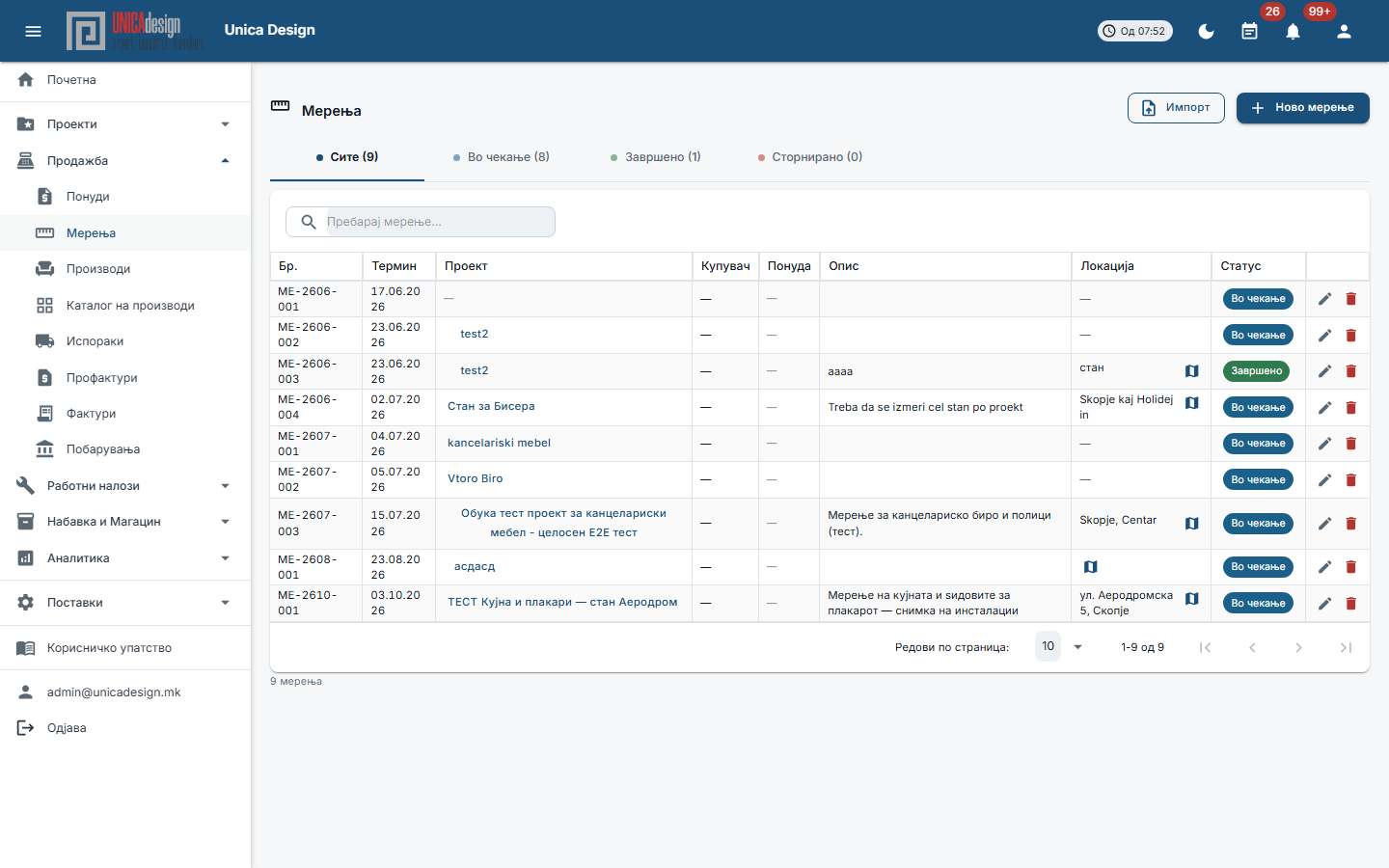Delete measurement ME-2606-001
The height and width of the screenshot is (868, 1389).
tap(1350, 299)
